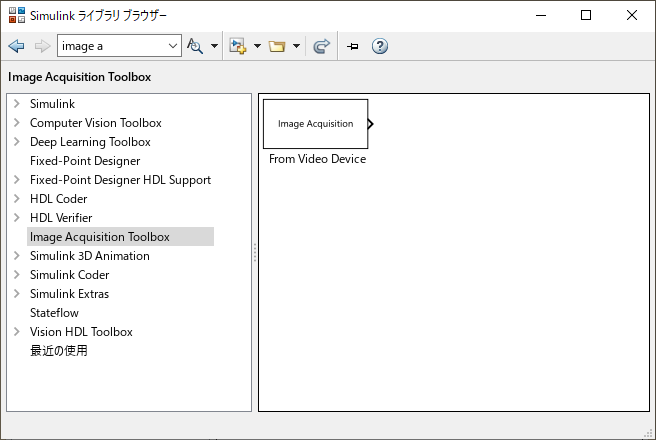Select Fixed-Point Designer library
Screen dimensions: 656x440
tap(85, 161)
